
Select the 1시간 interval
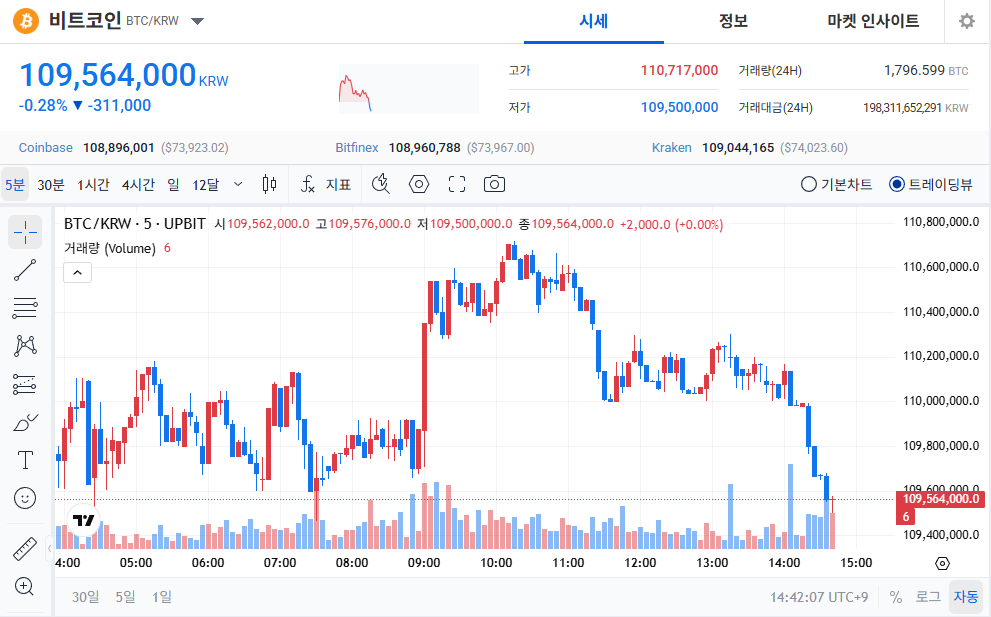click(93, 185)
